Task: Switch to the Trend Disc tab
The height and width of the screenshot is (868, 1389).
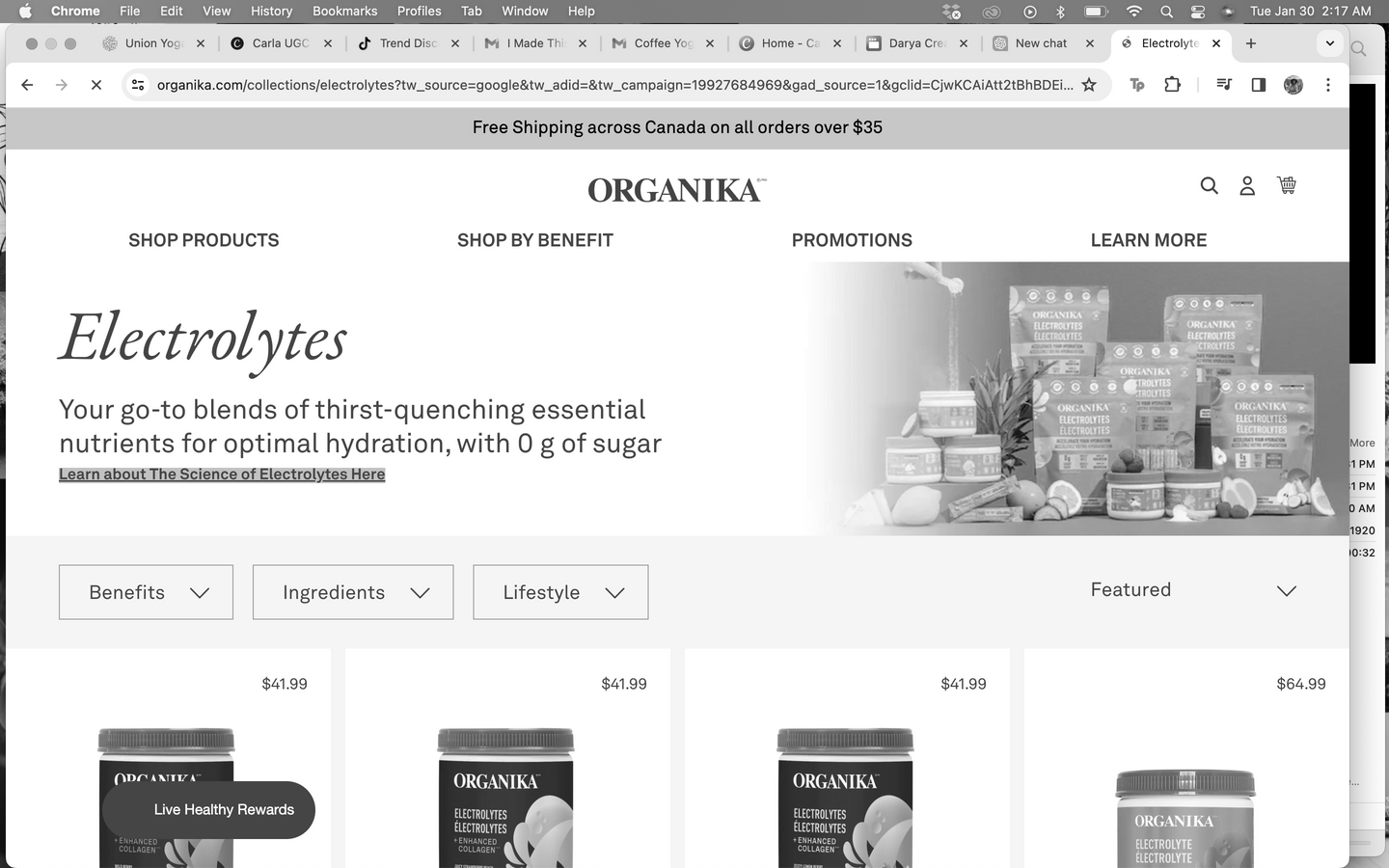Action: tap(407, 43)
